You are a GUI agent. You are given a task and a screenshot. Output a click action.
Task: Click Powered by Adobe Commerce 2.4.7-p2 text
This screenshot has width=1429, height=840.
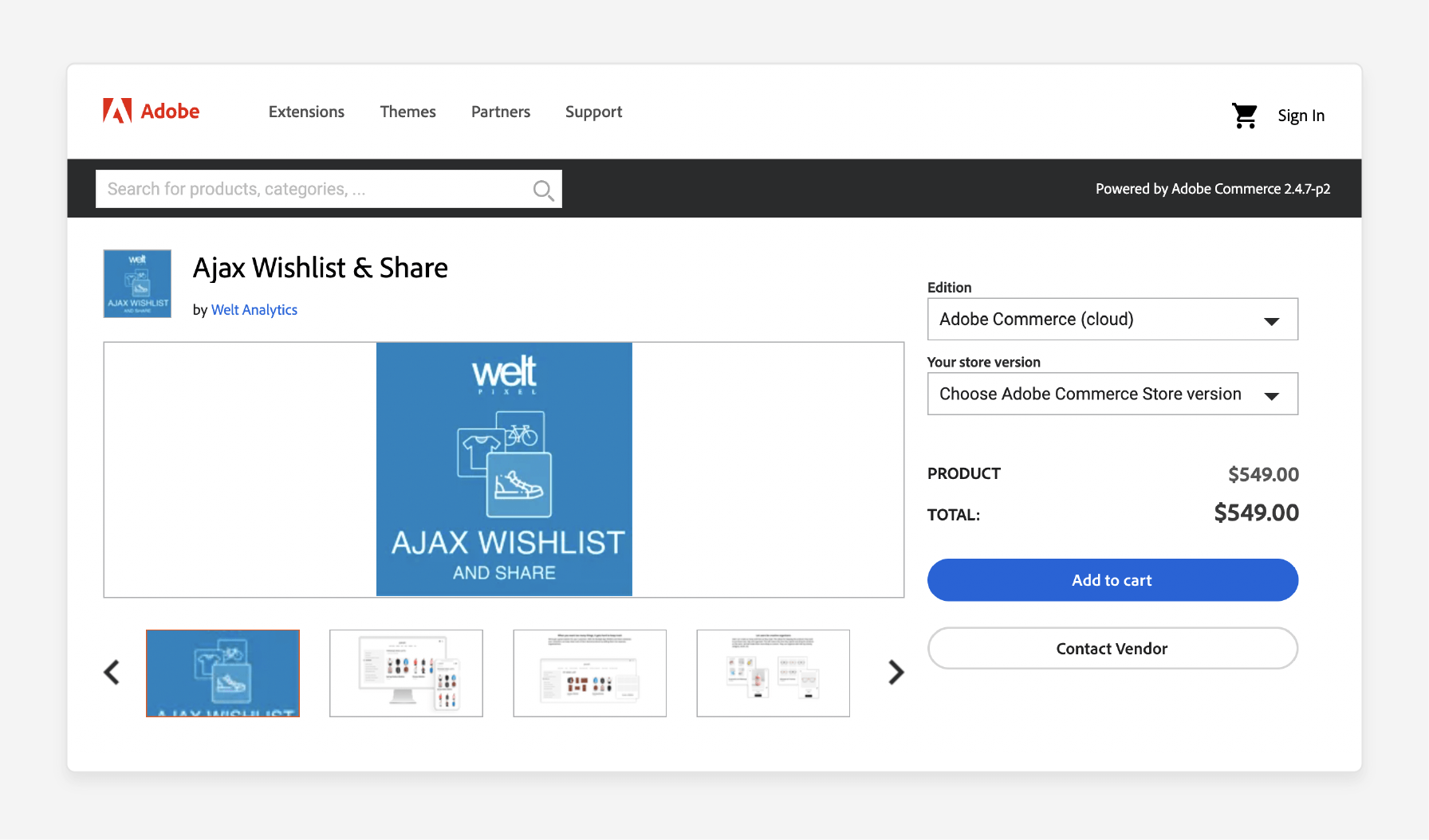(1213, 189)
